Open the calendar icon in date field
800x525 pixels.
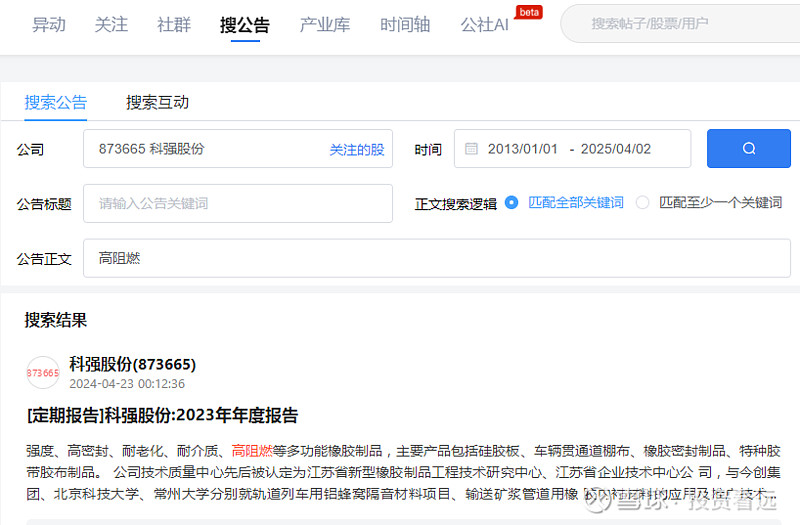click(471, 148)
